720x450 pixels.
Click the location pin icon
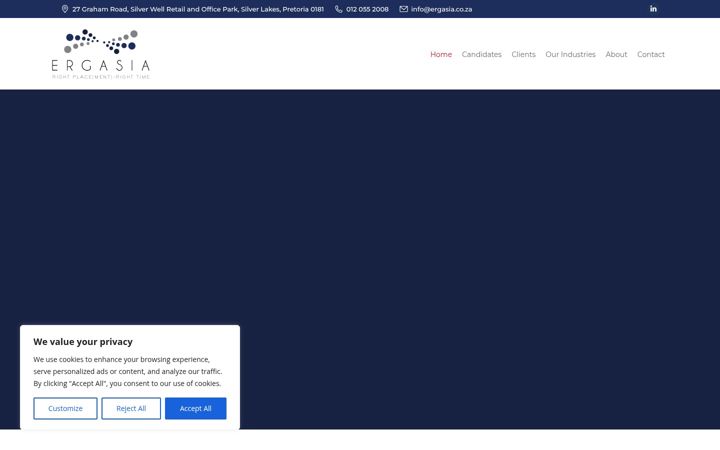(65, 9)
